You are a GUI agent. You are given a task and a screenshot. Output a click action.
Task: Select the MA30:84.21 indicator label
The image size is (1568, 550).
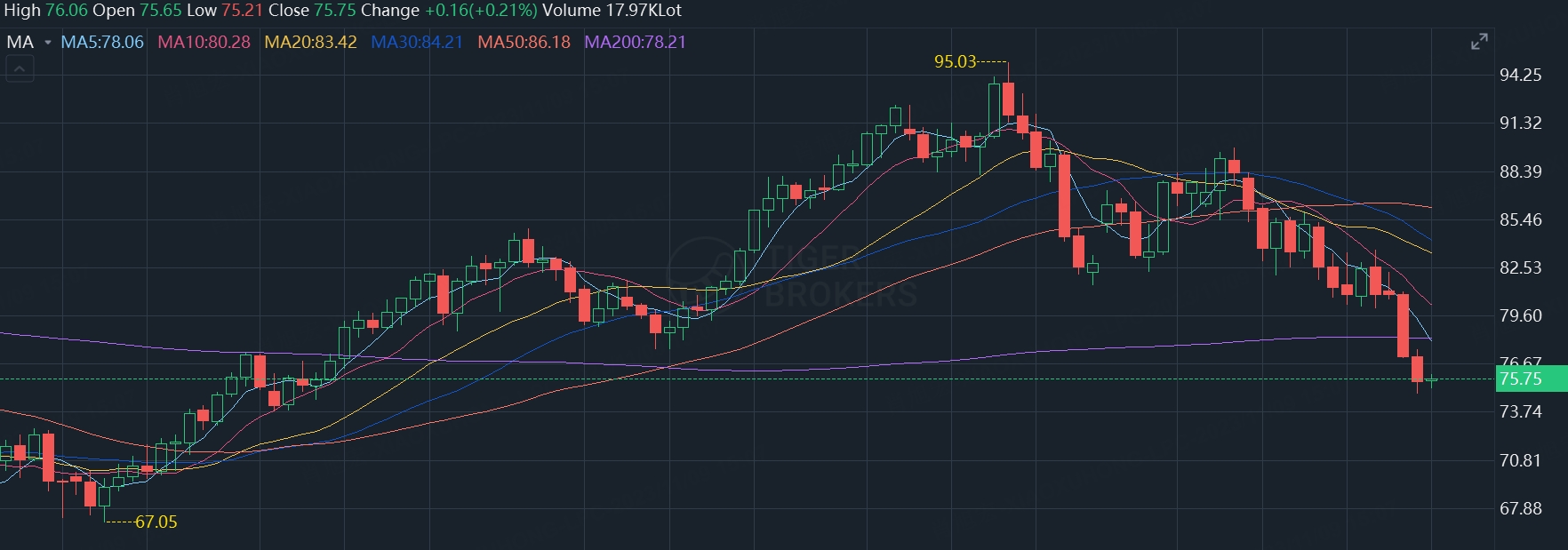[x=417, y=42]
